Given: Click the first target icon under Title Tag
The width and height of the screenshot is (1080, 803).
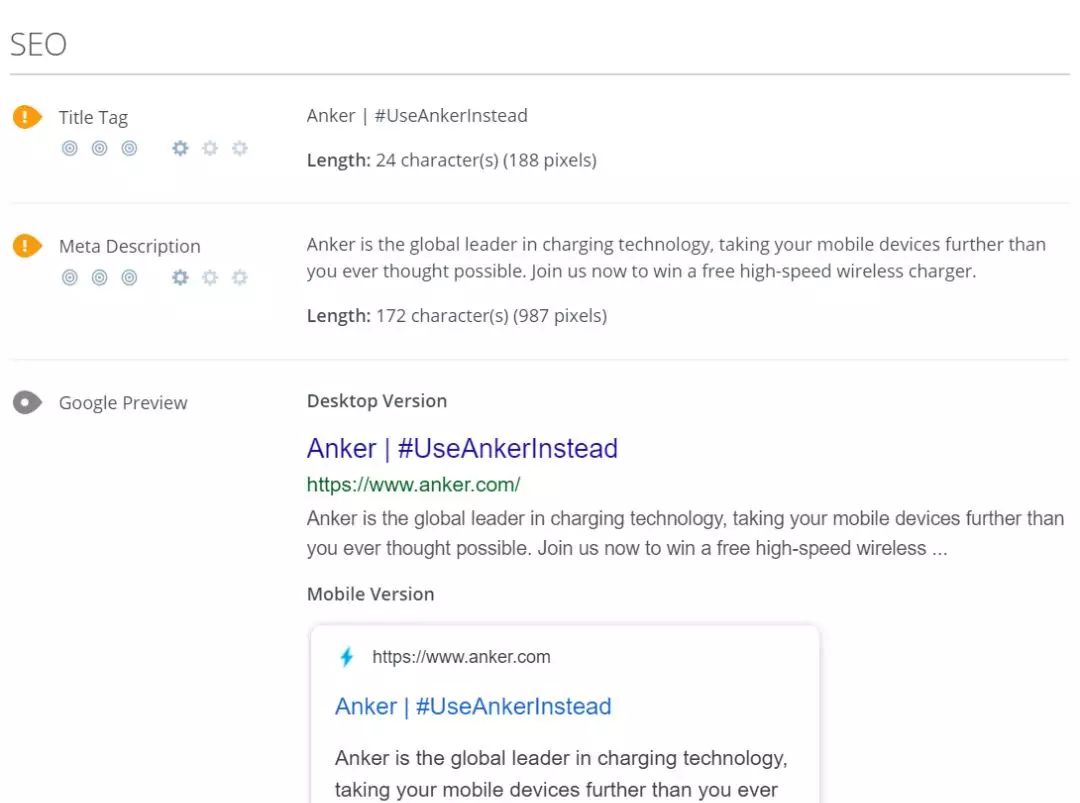Looking at the screenshot, I should coord(70,148).
